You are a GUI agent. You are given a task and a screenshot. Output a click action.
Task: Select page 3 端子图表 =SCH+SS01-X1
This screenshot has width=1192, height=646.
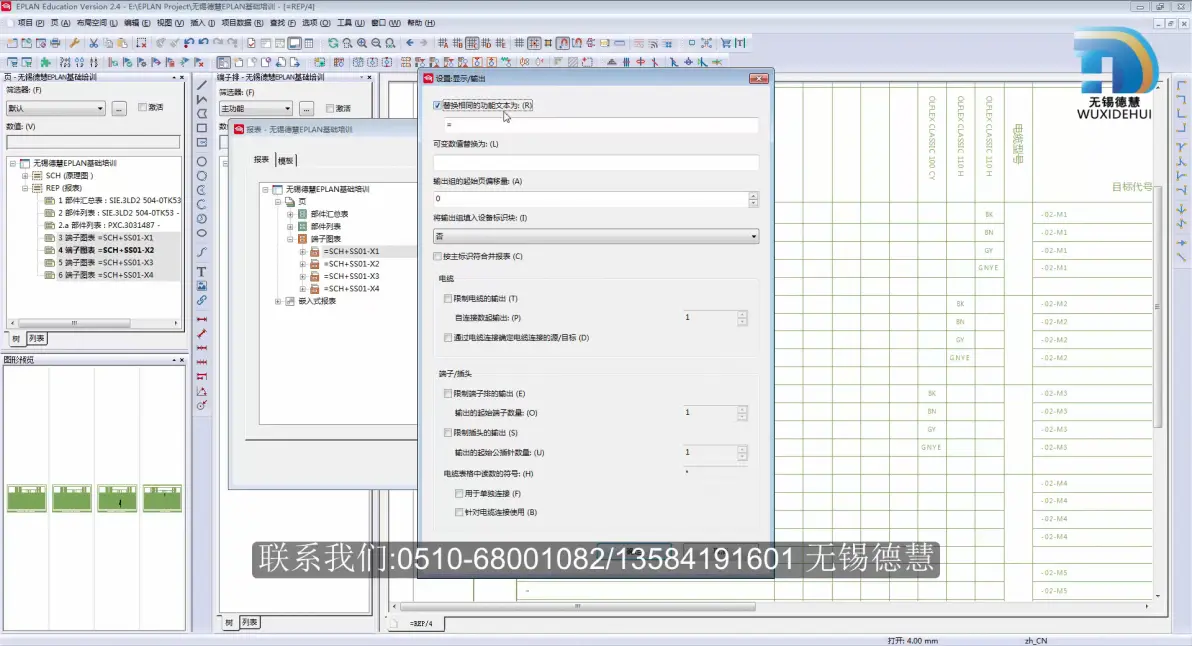[x=106, y=238]
